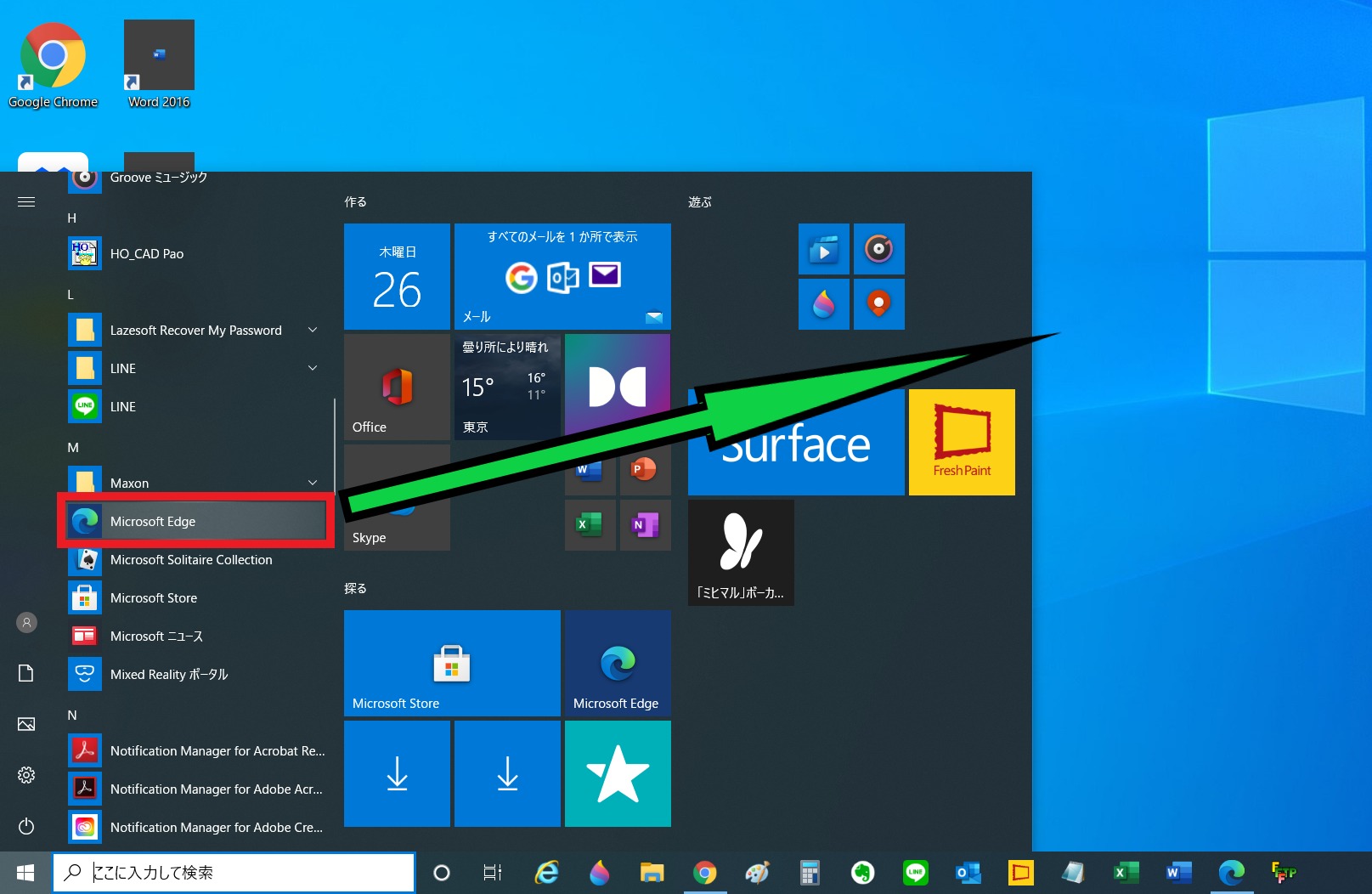Open OneNote small tile
1372x894 pixels.
point(645,524)
